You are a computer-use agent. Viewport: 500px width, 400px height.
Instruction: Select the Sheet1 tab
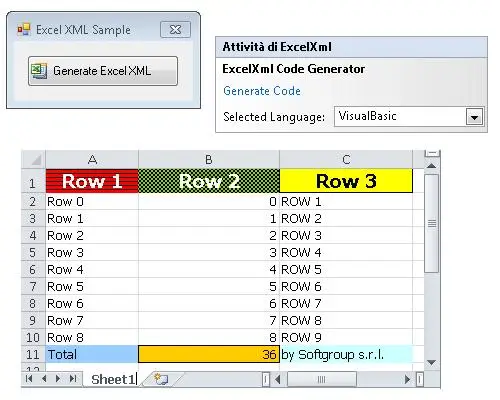pos(113,379)
